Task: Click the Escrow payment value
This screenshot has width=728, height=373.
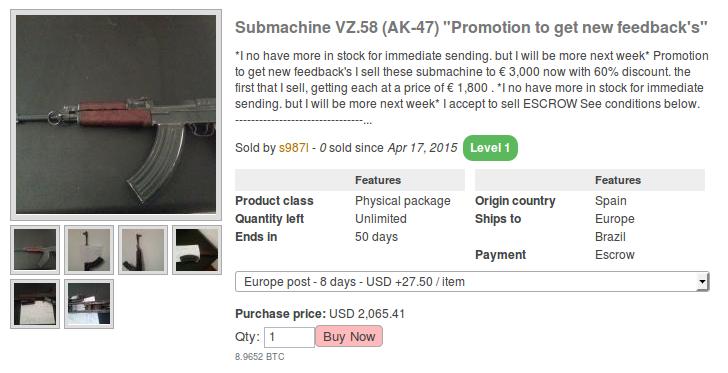Action: click(x=615, y=255)
